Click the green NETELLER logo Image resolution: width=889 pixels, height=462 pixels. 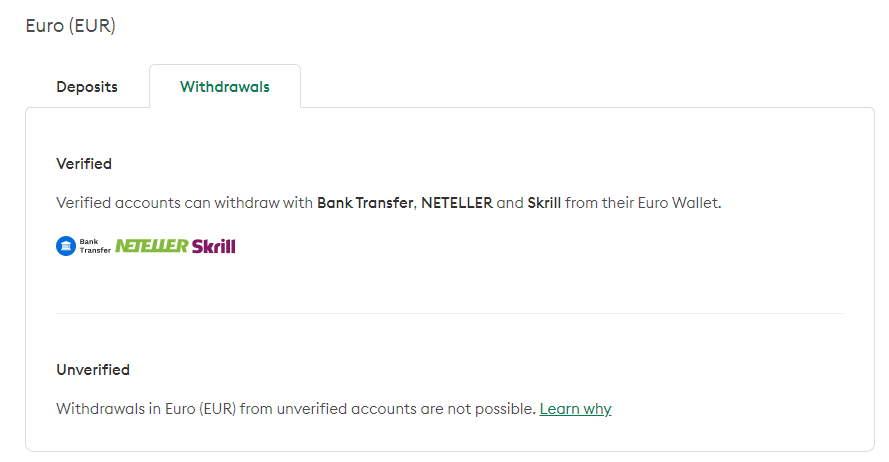[x=152, y=246]
